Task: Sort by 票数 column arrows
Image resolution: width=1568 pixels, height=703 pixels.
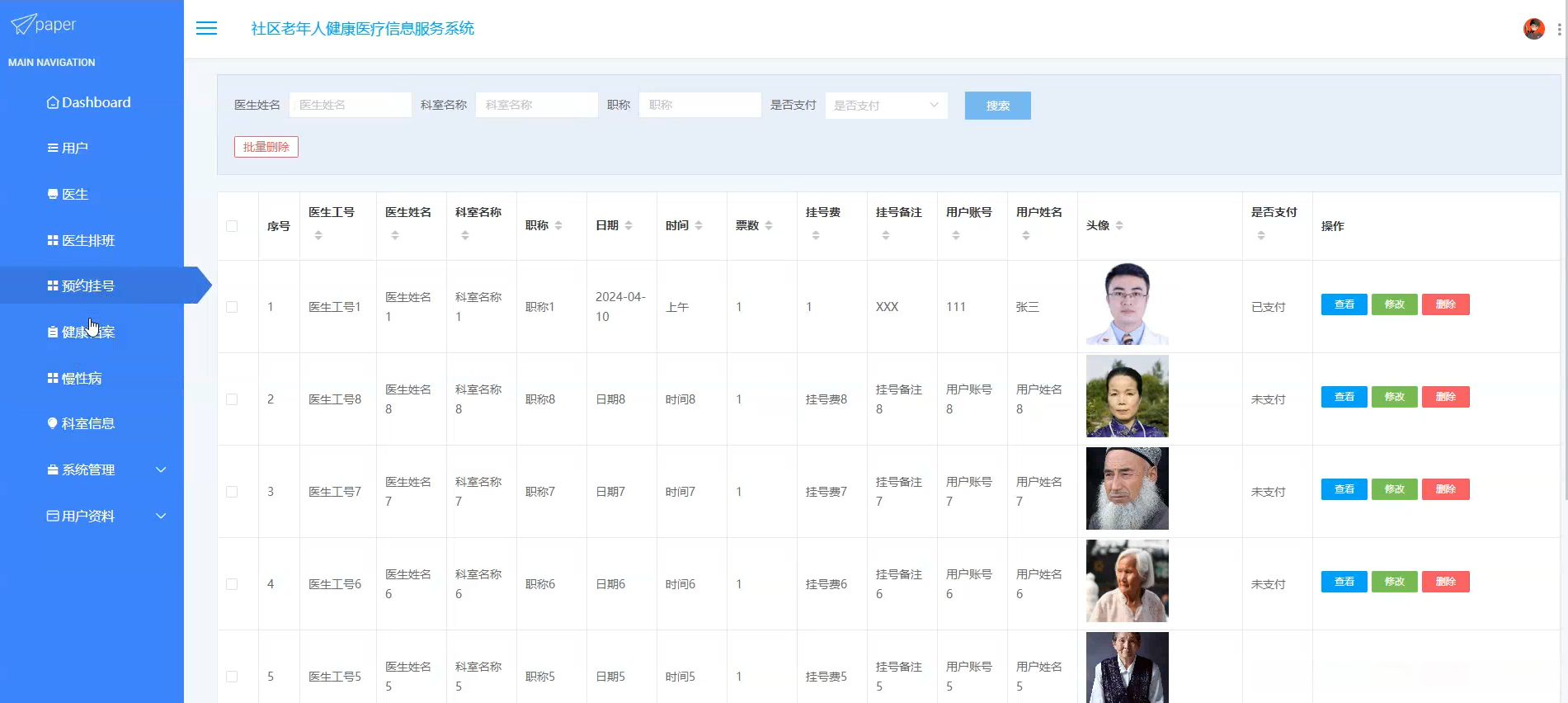Action: point(769,226)
